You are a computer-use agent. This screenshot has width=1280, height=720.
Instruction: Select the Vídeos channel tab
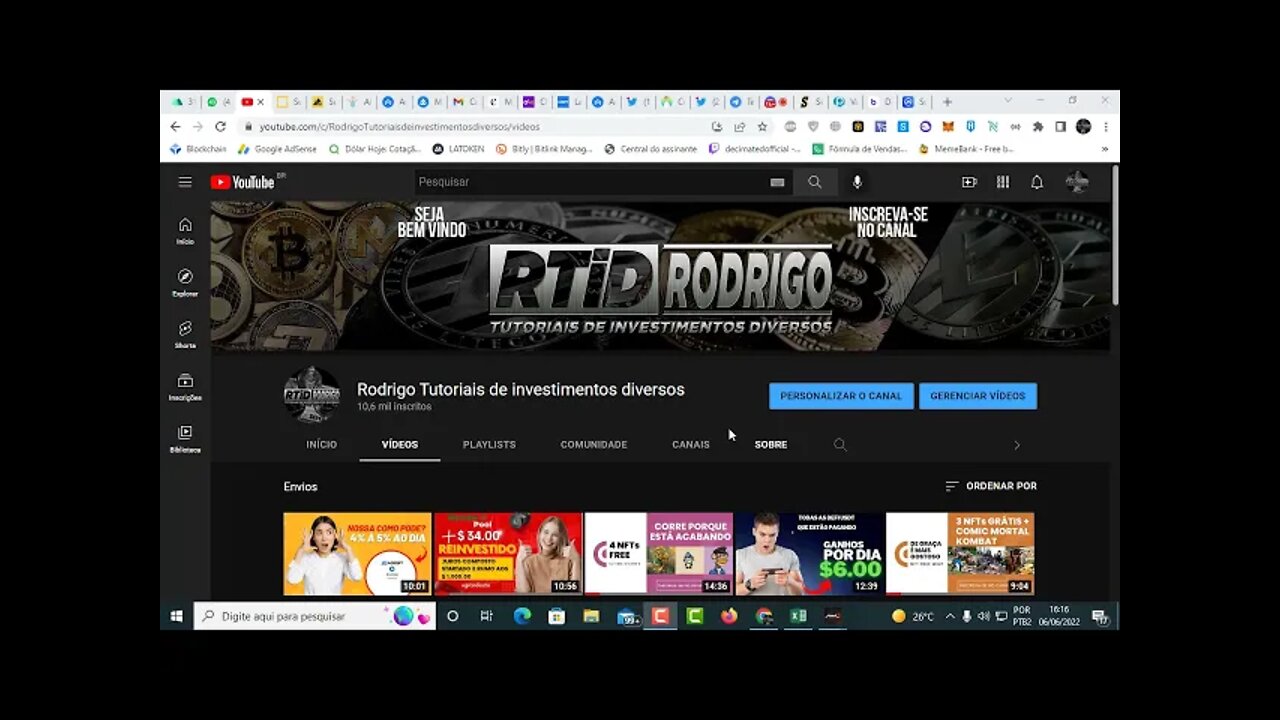click(x=400, y=445)
